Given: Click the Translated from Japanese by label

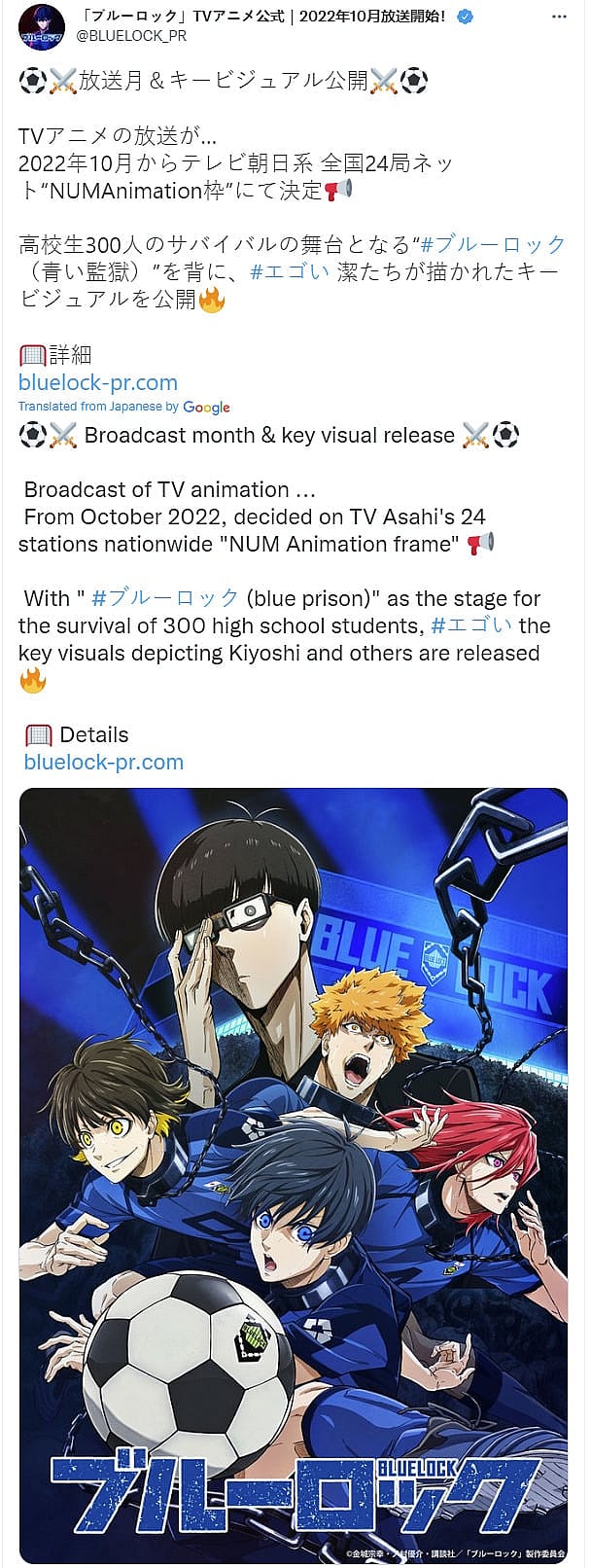Looking at the screenshot, I should [98, 407].
